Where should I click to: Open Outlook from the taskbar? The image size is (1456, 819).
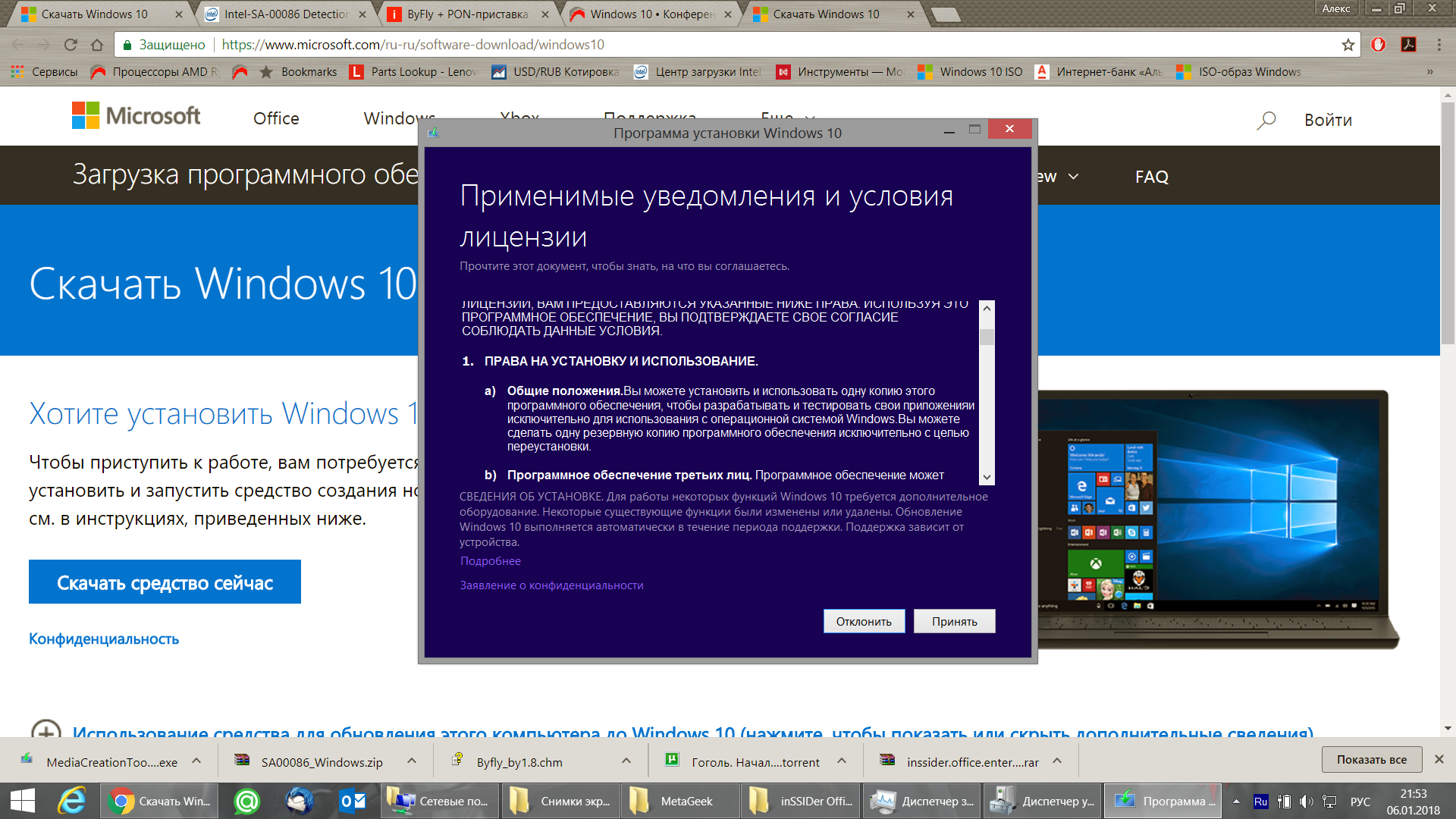coord(353,801)
